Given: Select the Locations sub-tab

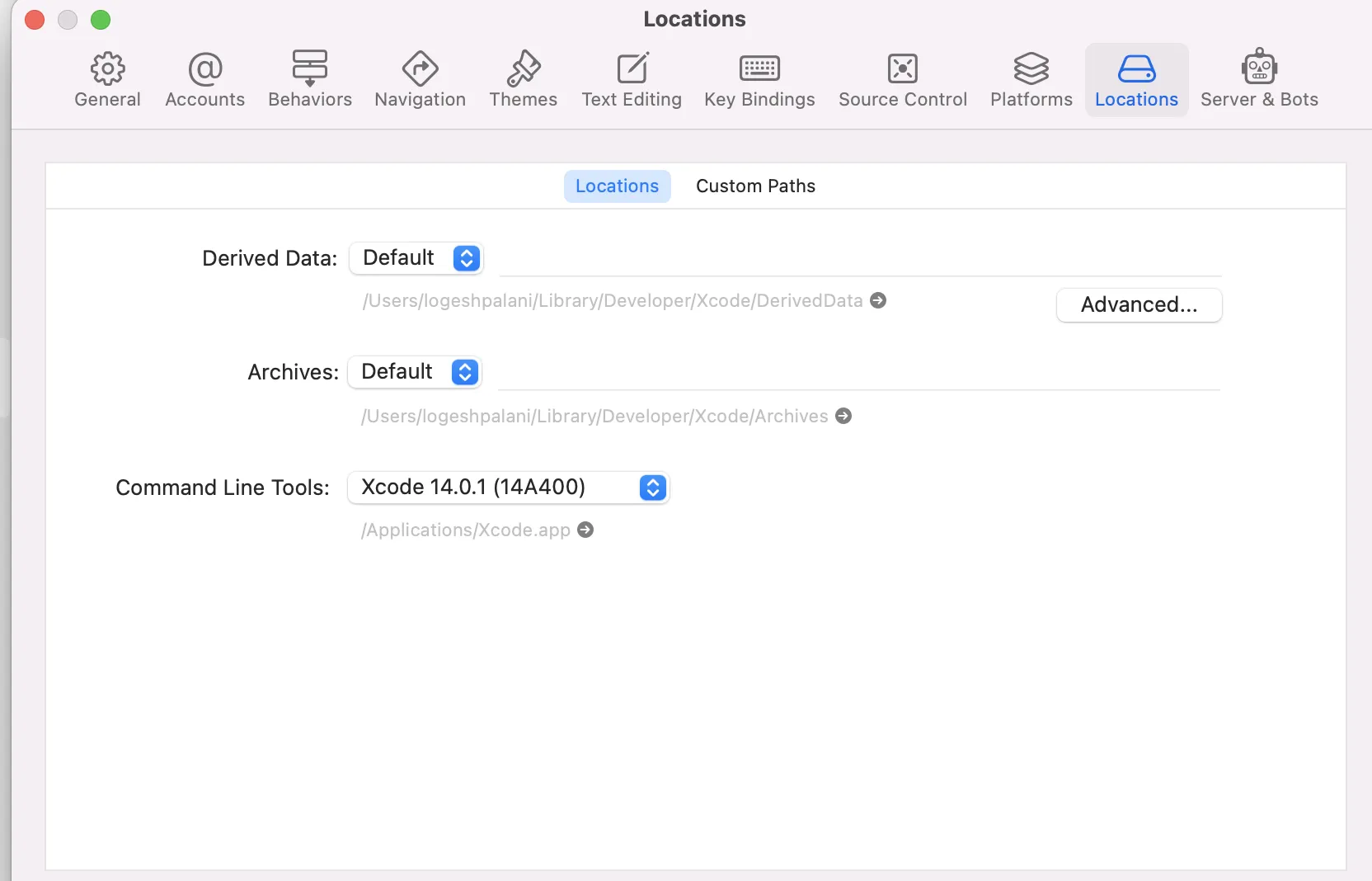Looking at the screenshot, I should (617, 186).
